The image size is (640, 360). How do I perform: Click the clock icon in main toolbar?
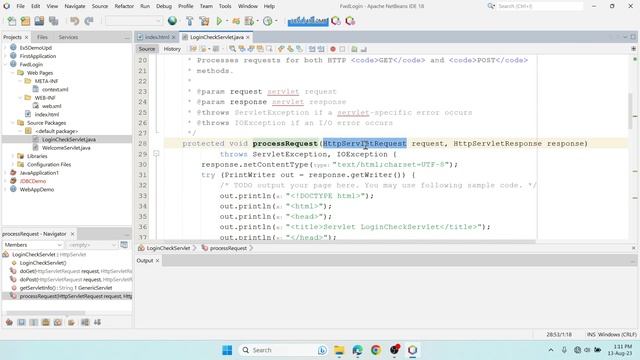pyautogui.click(x=268, y=21)
